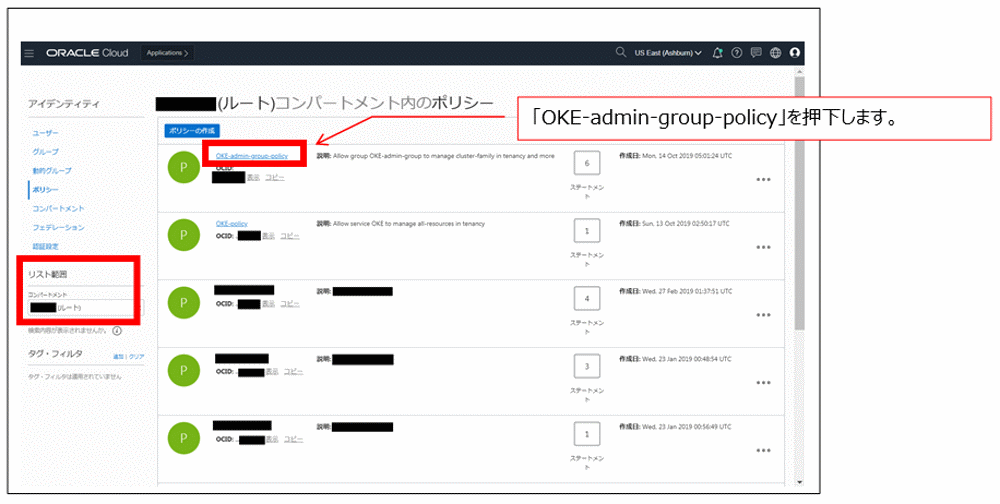This screenshot has width=1000, height=504.
Task: Open the user profile avatar icon
Action: 795,53
